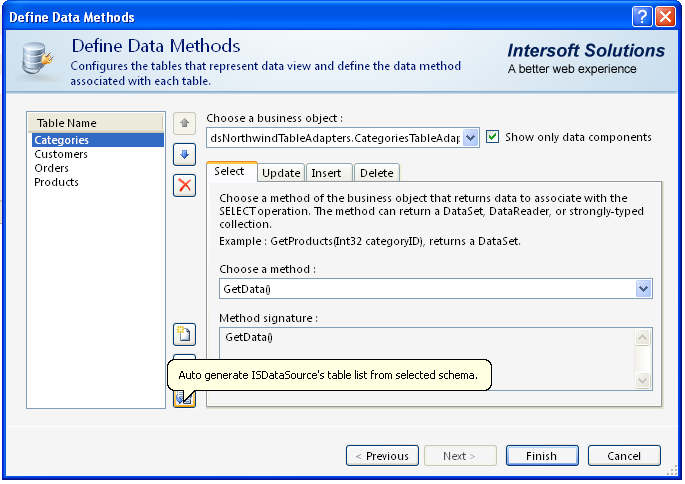Click the auto generate table list icon

pos(184,398)
